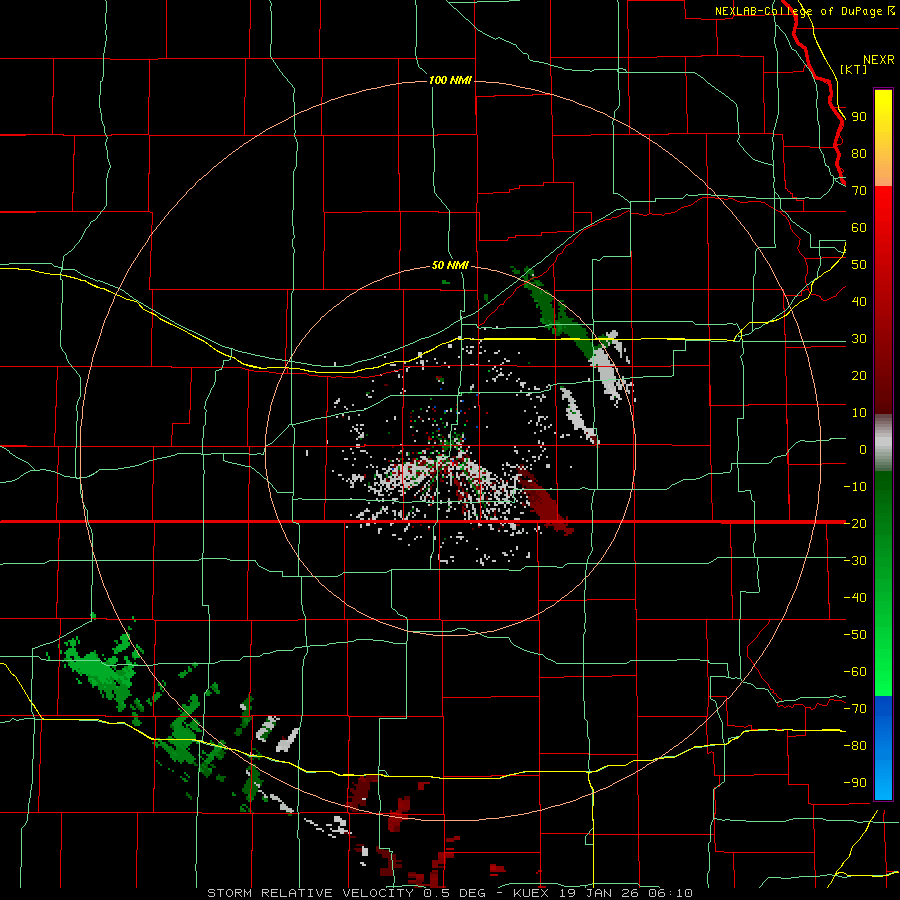Click the 30 value on the velocity scale
Screen dimensions: 900x900
click(x=859, y=339)
